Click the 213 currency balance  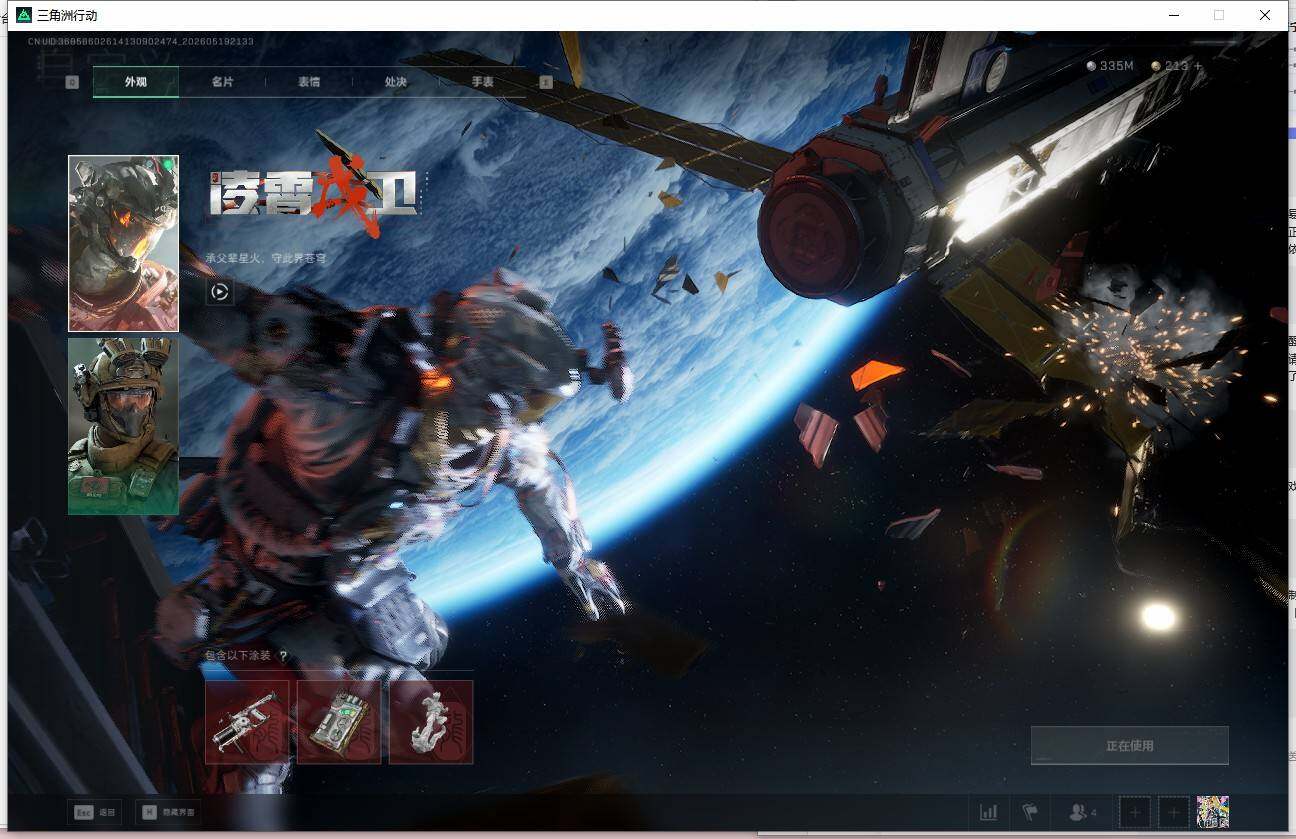pos(1169,66)
